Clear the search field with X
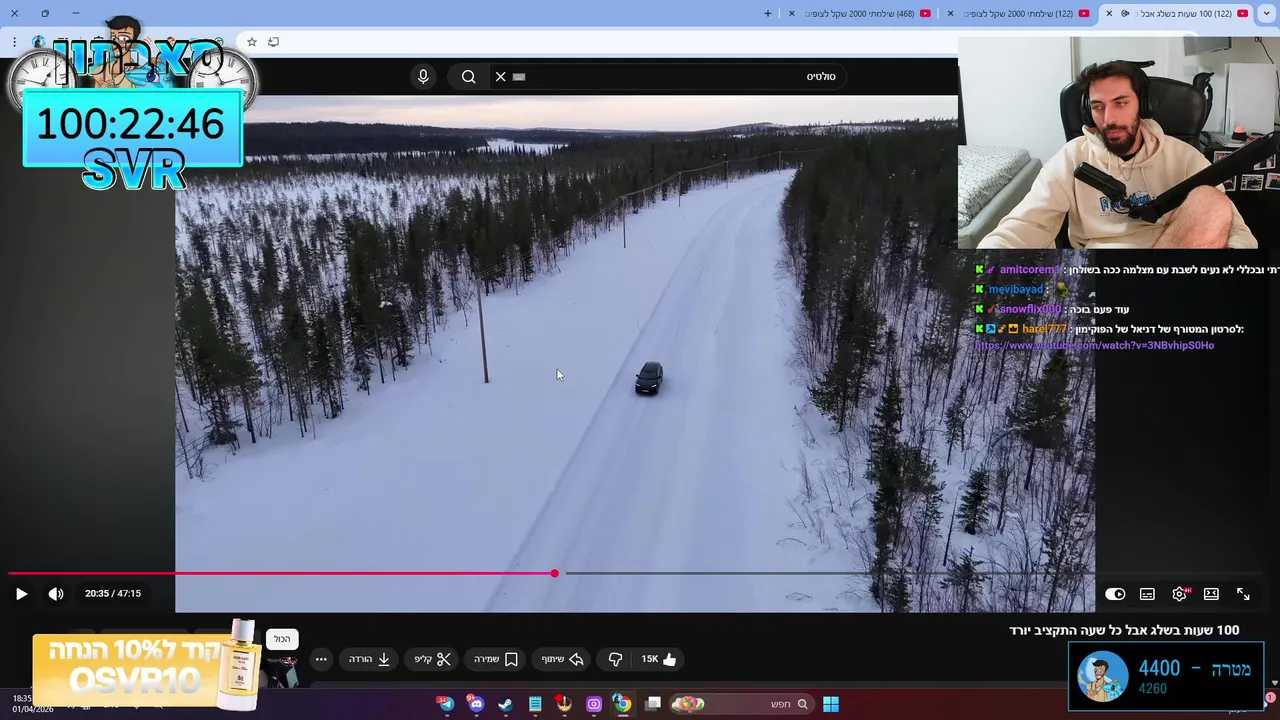Screen dimensions: 1280x720 click(501, 77)
